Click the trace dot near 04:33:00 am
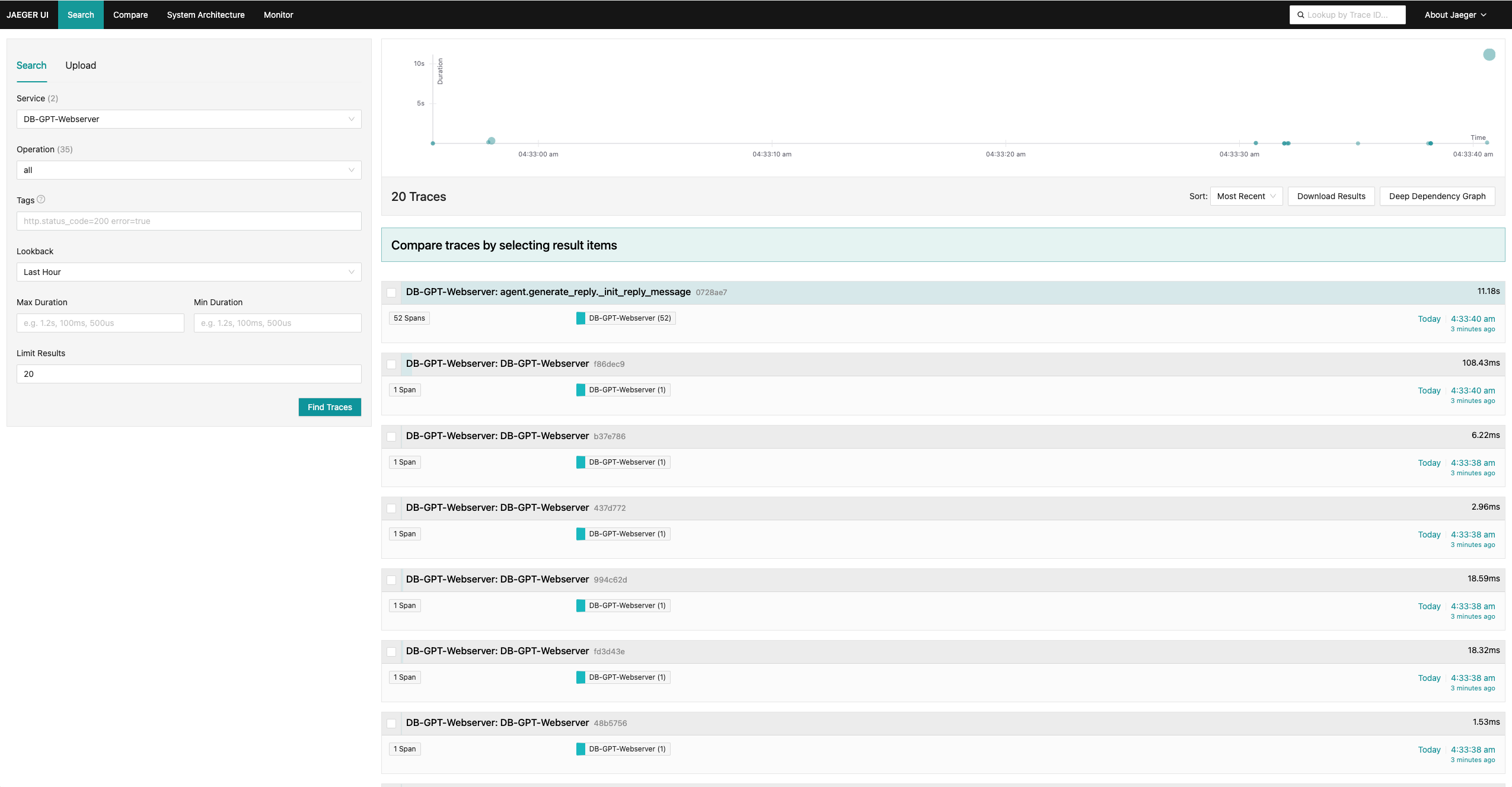This screenshot has height=787, width=1512. click(x=491, y=141)
